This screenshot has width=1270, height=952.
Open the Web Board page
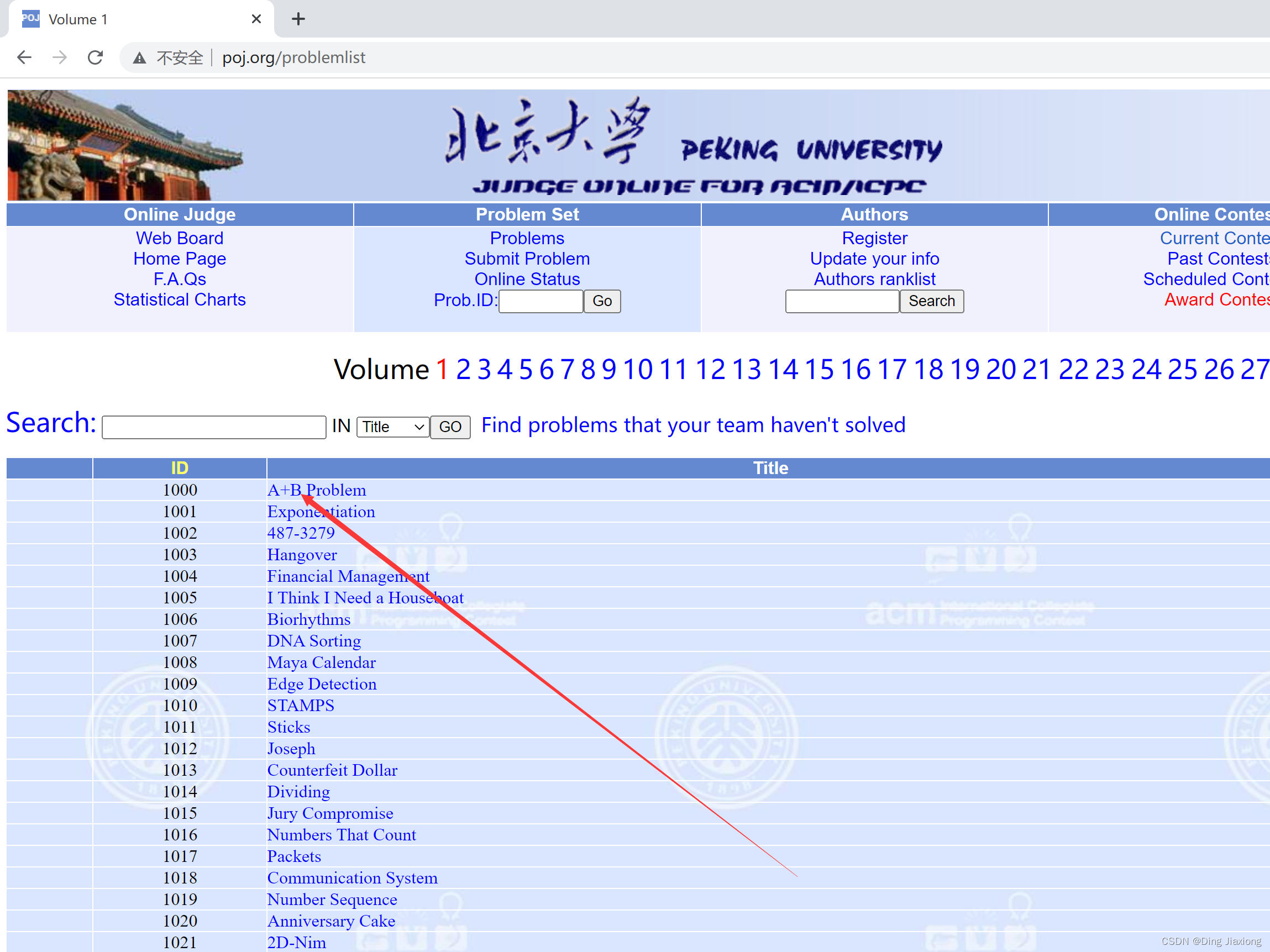click(x=179, y=238)
